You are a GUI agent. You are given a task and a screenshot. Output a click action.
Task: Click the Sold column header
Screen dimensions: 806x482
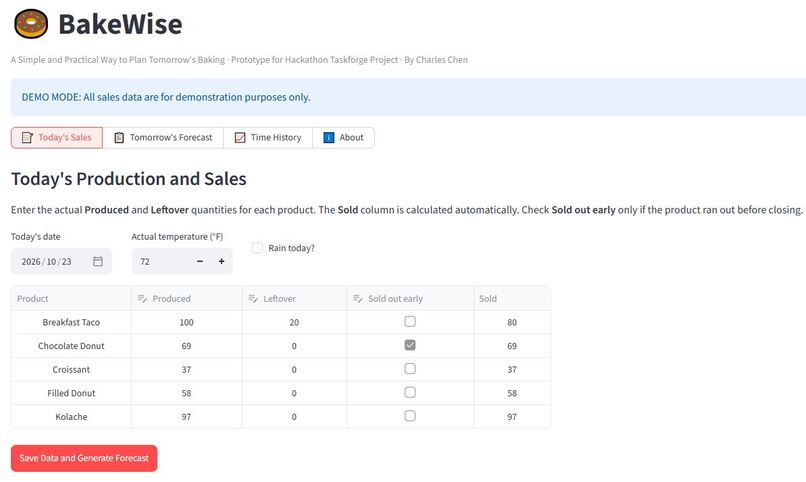(512, 299)
